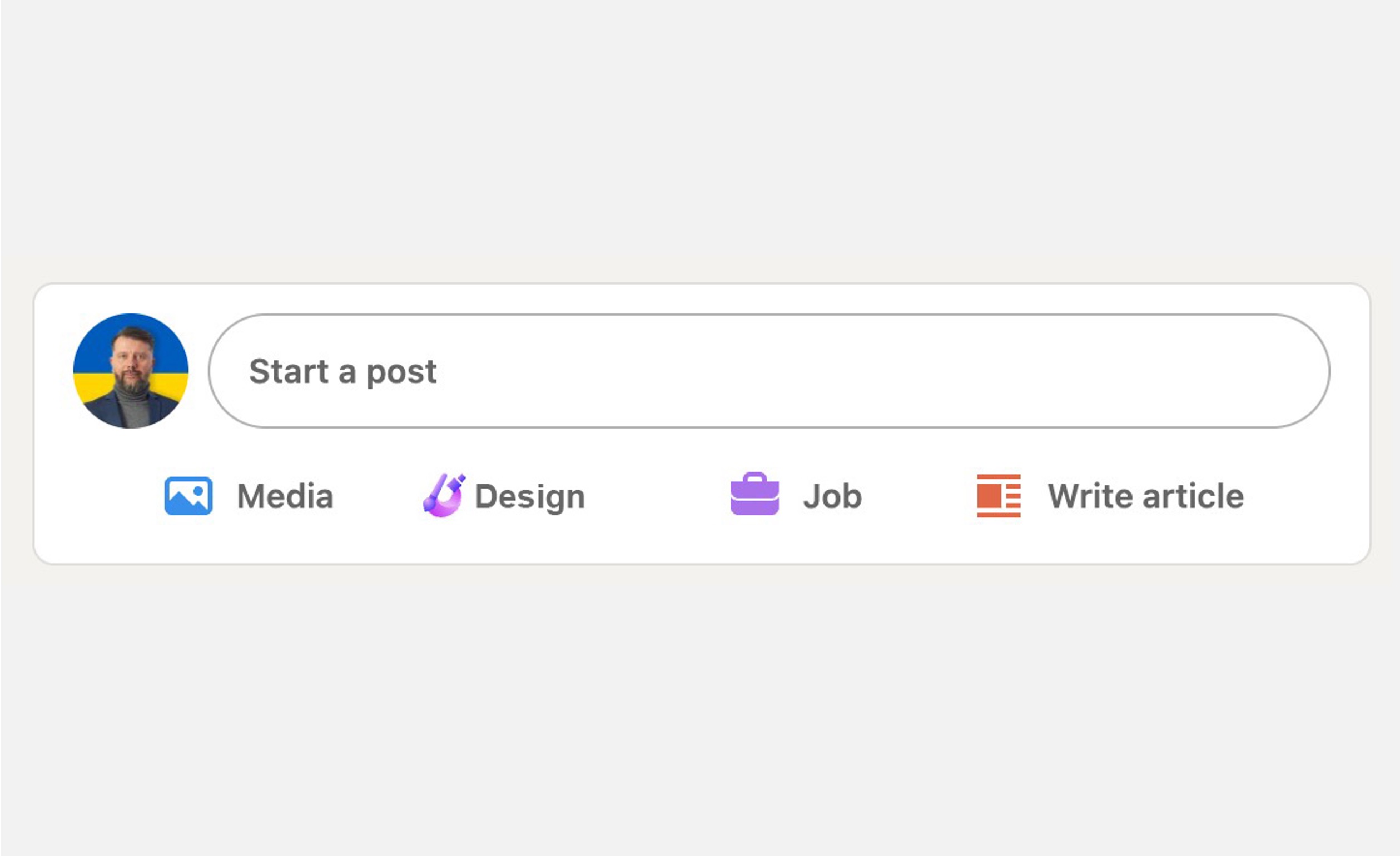1400x856 pixels.
Task: Select the Design text label
Action: [x=529, y=496]
